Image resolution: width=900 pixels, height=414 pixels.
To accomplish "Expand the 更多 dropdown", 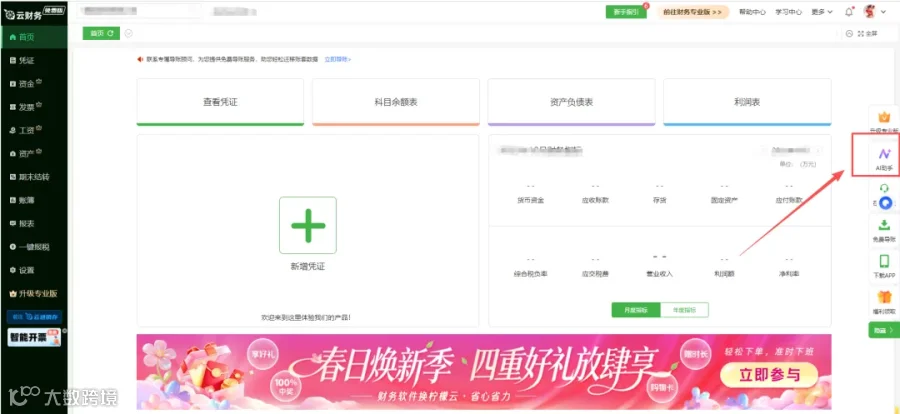I will [821, 12].
